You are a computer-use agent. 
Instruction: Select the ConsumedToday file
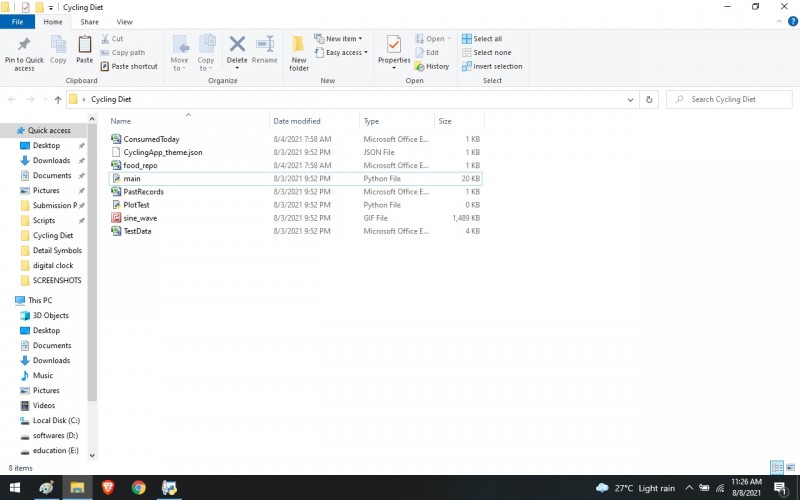click(295, 139)
